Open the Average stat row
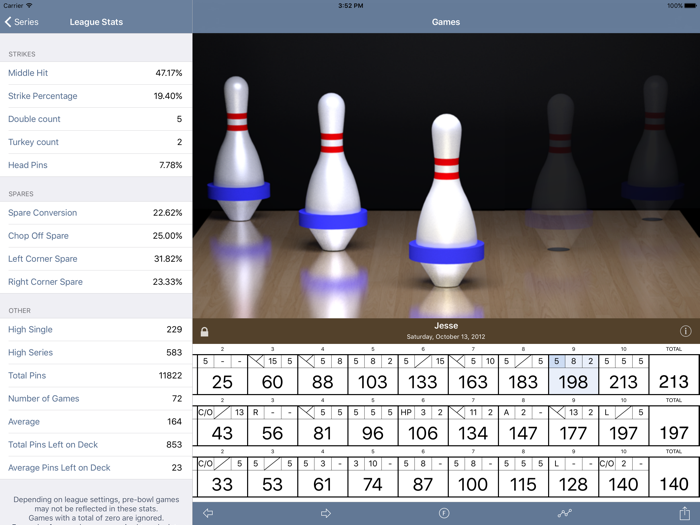700x525 pixels. 96,422
